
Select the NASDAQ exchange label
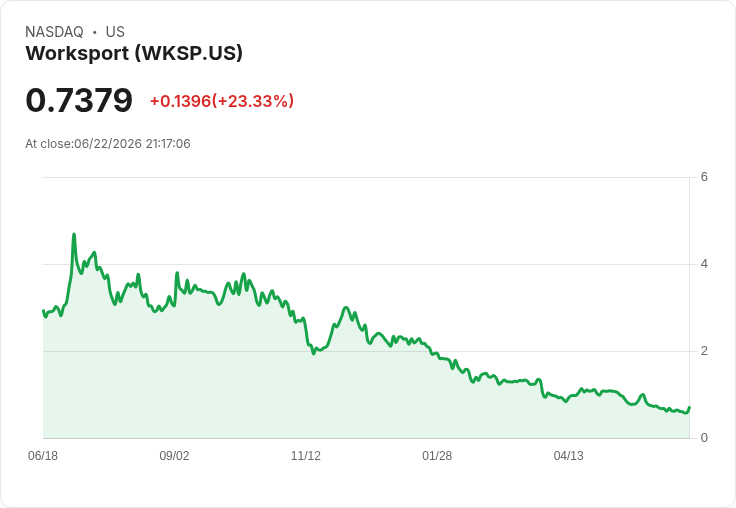pyautogui.click(x=54, y=32)
